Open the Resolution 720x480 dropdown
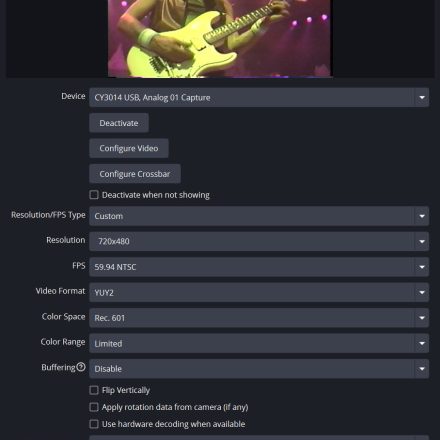This screenshot has height=440, width=440. (x=259, y=241)
